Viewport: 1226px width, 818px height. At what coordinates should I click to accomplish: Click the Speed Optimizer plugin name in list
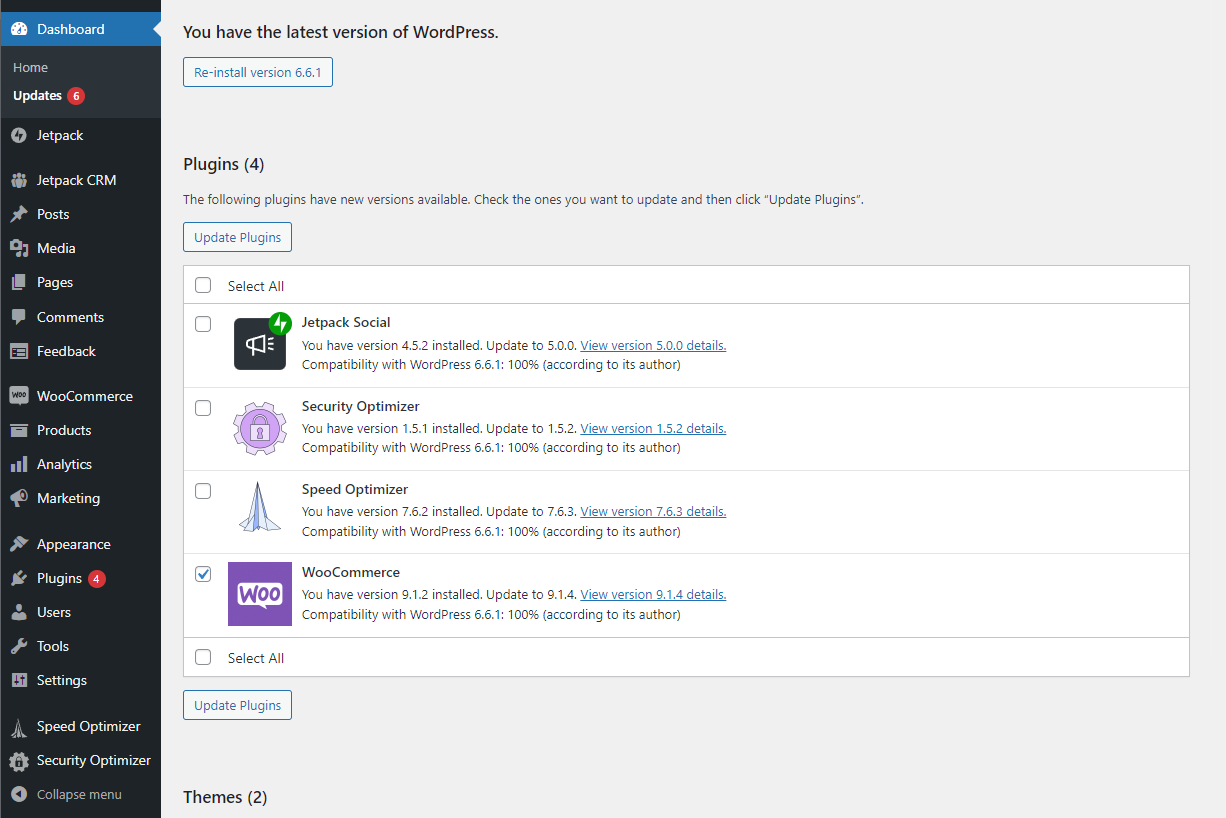click(x=355, y=489)
